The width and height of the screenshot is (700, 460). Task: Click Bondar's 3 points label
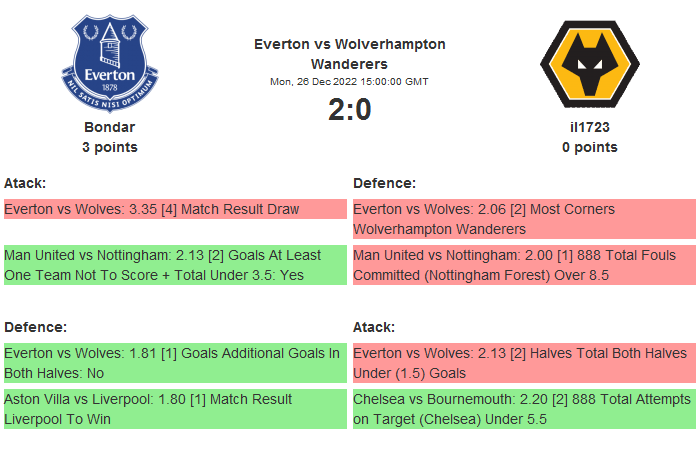pos(110,147)
